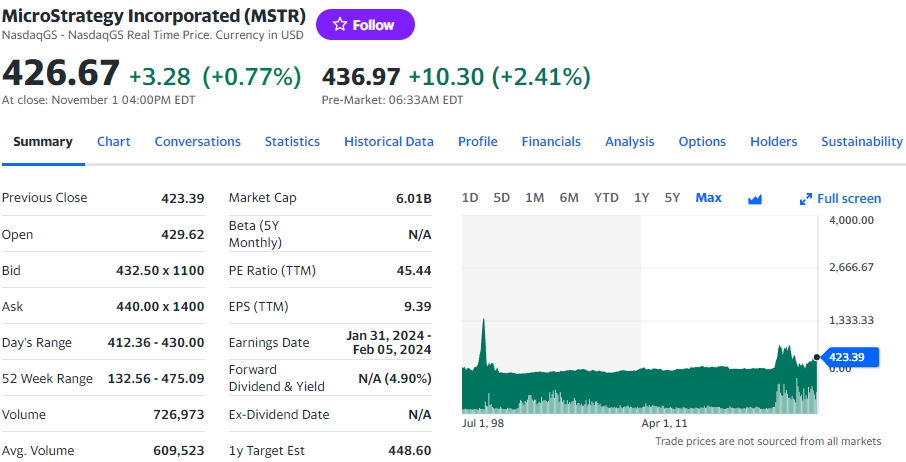Open the chart in Full screen

click(x=848, y=199)
